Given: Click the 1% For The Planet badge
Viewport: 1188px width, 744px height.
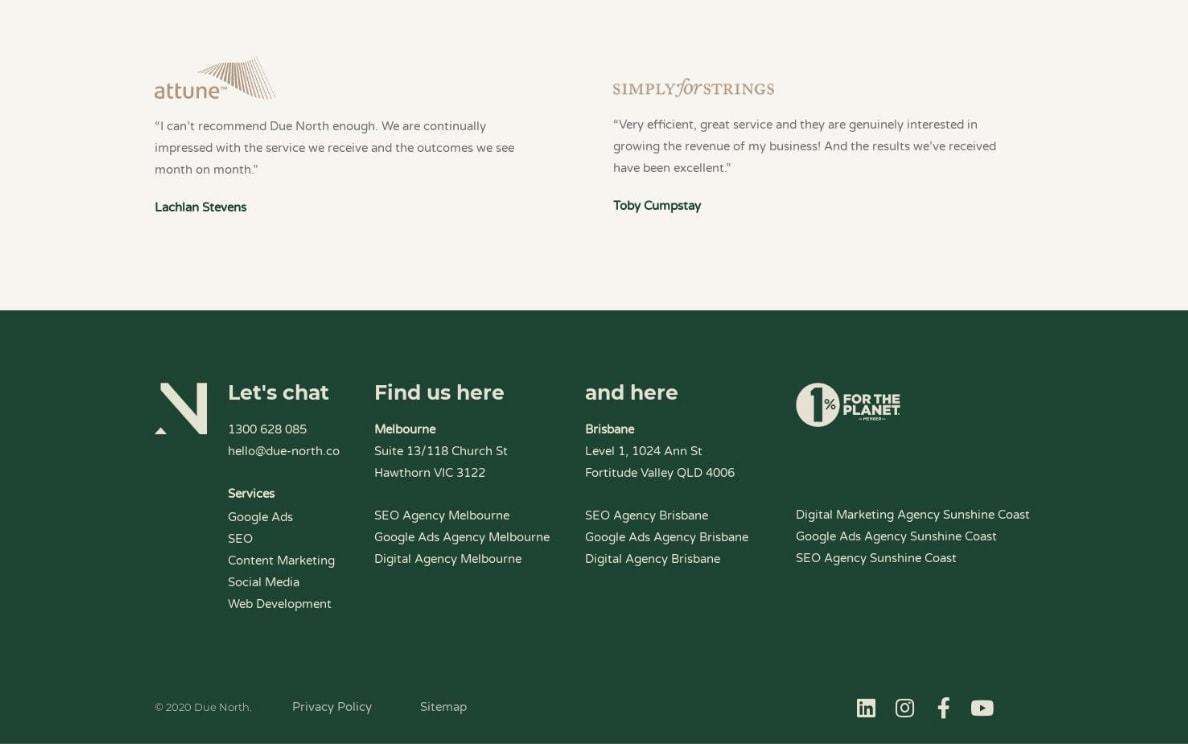Looking at the screenshot, I should 848,405.
